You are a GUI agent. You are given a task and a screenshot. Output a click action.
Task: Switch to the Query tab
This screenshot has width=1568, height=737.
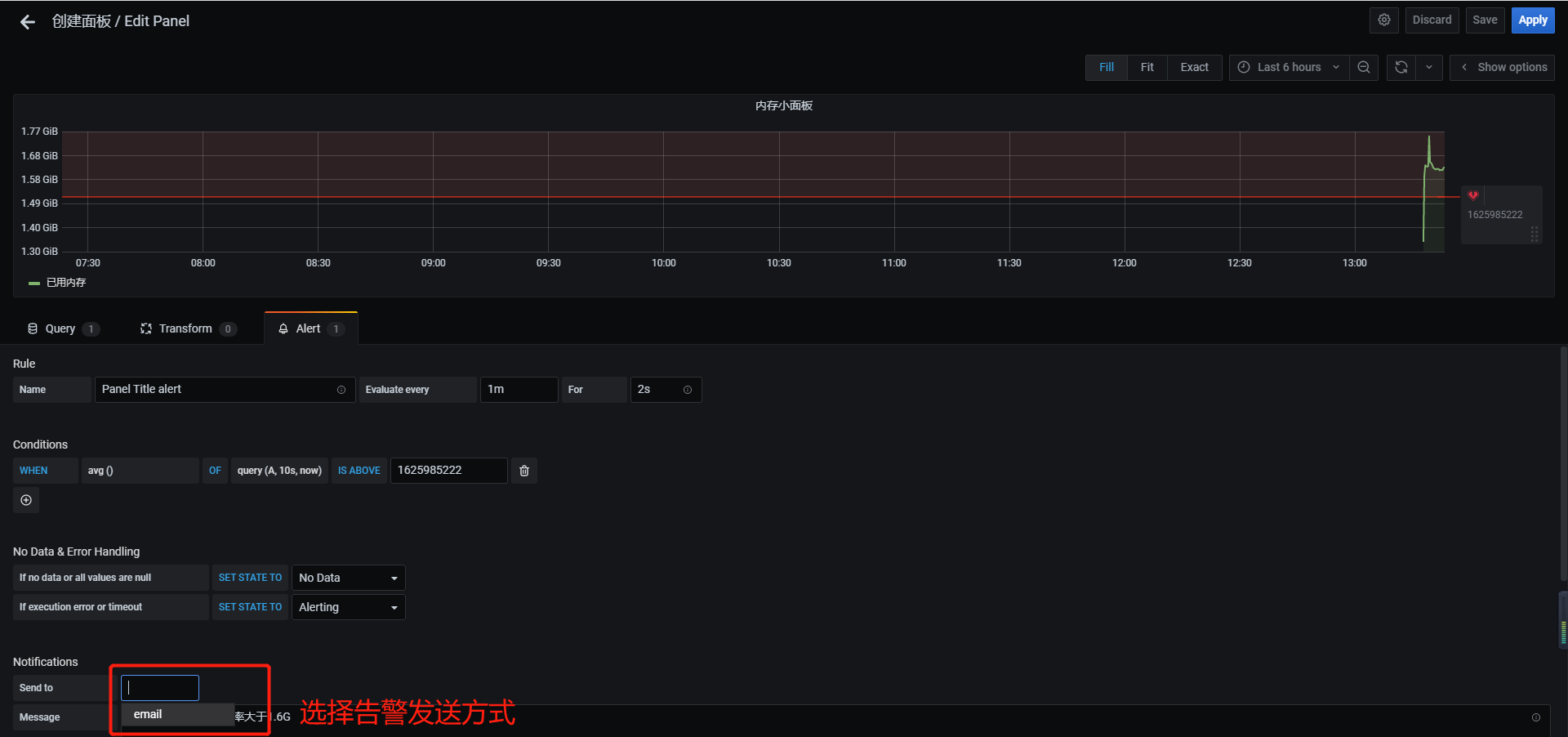(x=60, y=328)
